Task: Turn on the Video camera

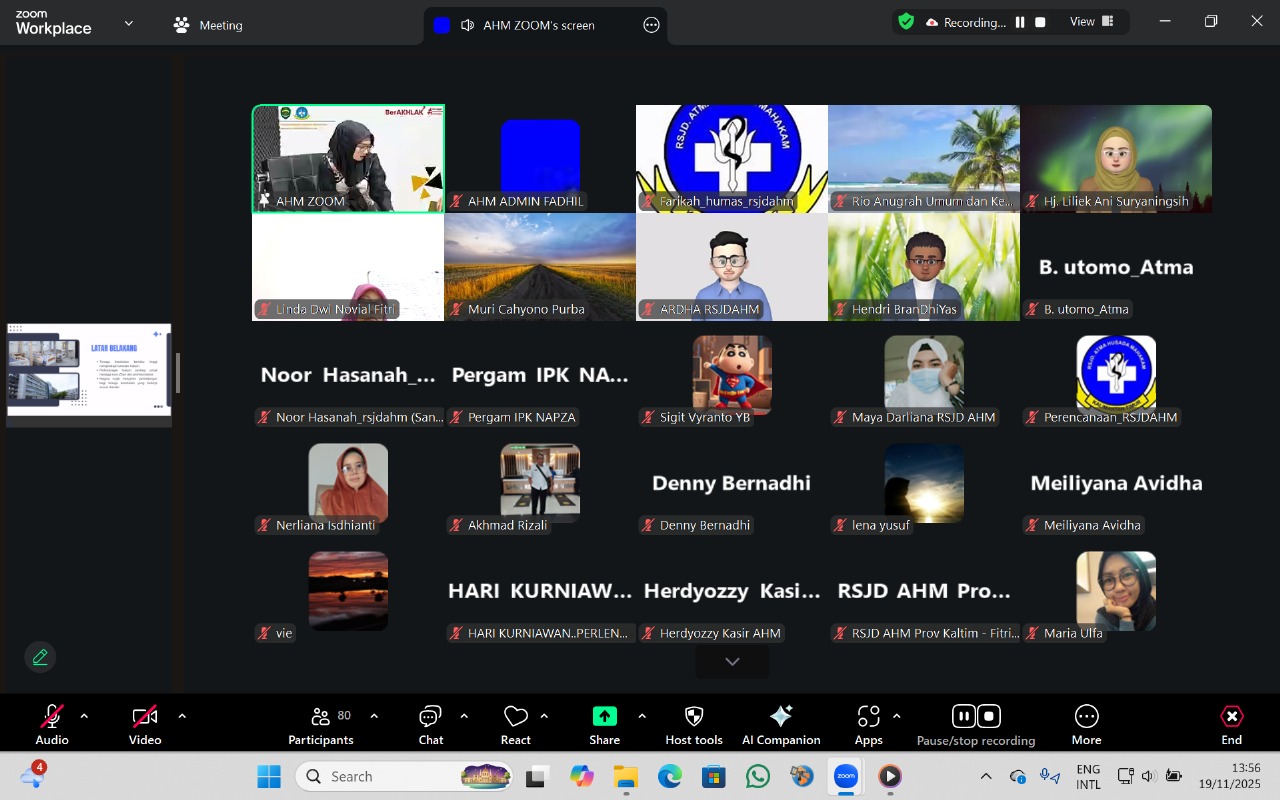Action: pos(145,724)
